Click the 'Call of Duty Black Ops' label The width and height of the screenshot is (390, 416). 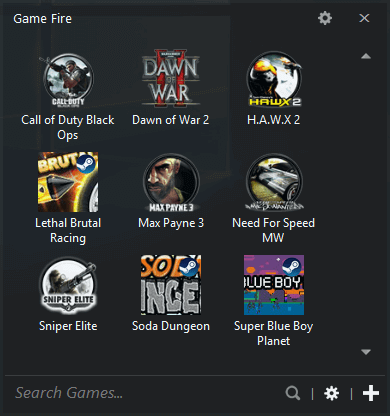pyautogui.click(x=68, y=128)
